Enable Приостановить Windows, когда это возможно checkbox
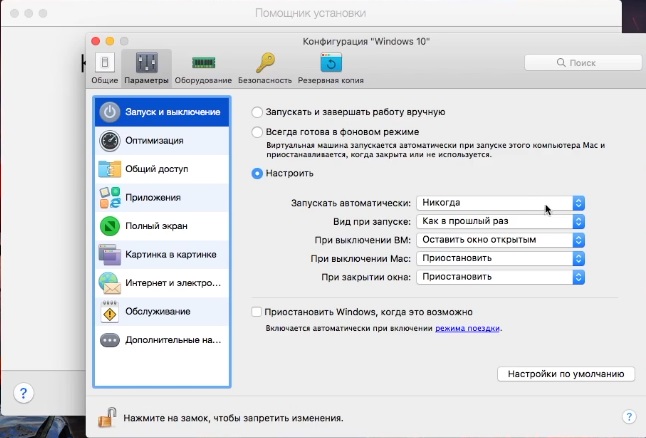This screenshot has height=438, width=646. point(258,312)
